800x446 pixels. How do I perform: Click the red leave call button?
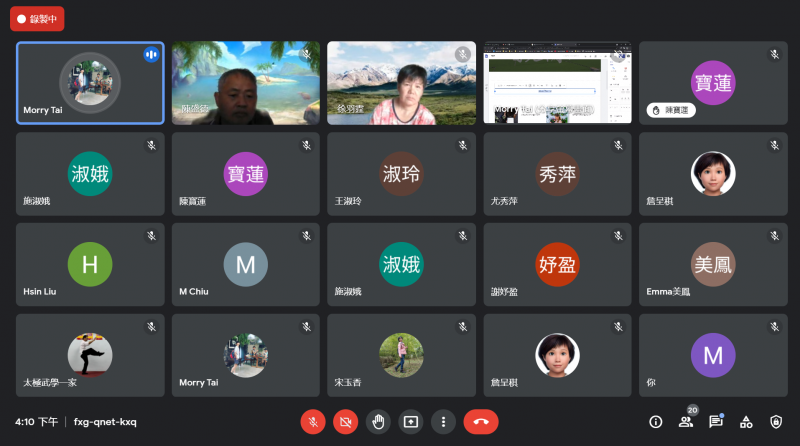(481, 422)
